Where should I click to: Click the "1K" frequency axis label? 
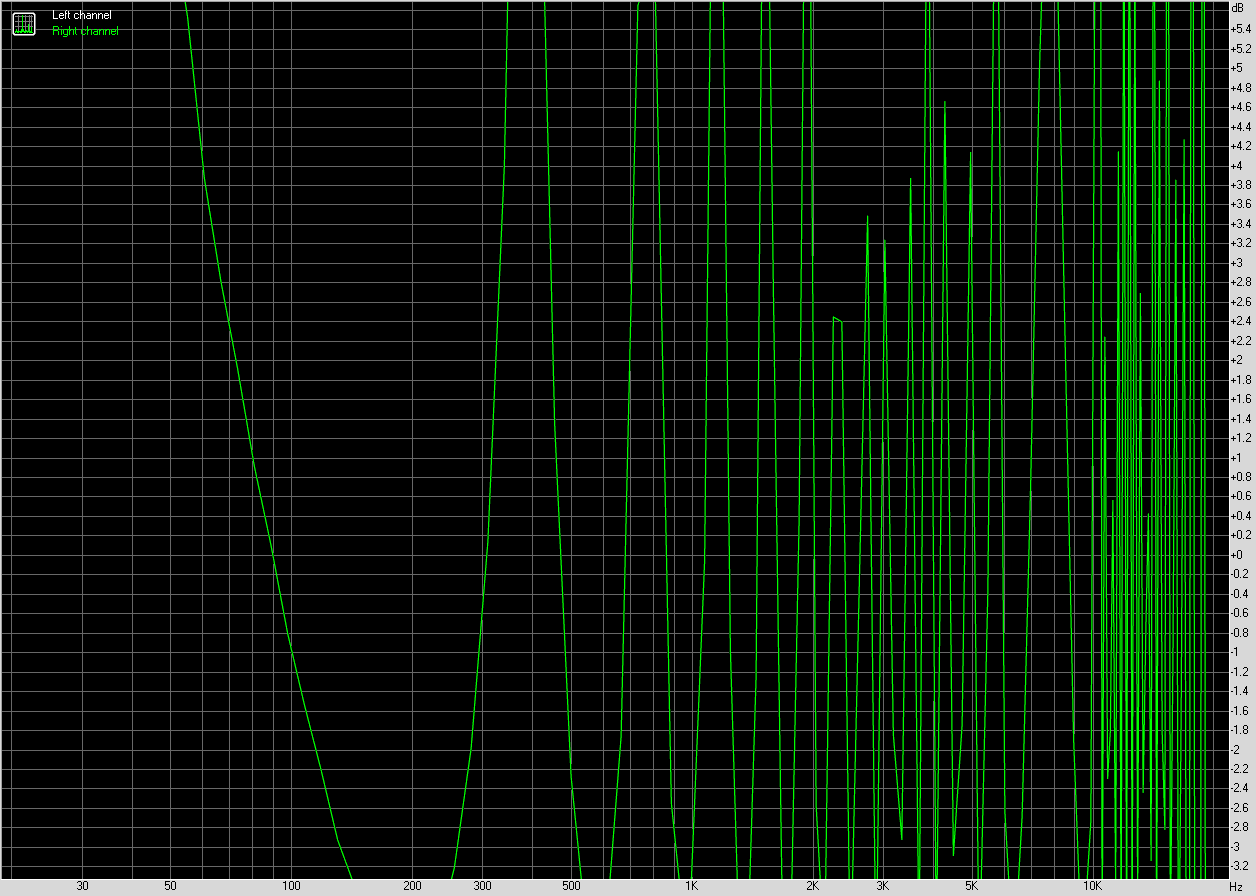pyautogui.click(x=691, y=887)
